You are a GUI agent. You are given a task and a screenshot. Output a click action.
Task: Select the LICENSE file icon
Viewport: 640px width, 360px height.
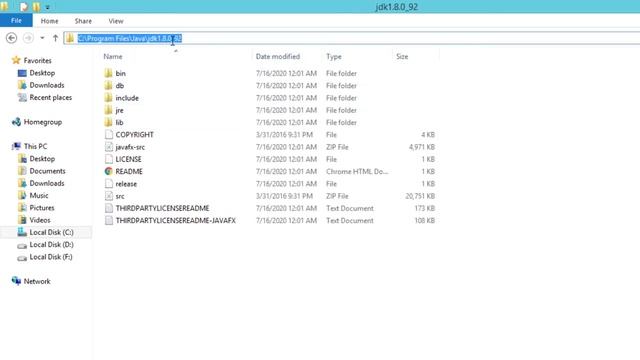tap(109, 159)
